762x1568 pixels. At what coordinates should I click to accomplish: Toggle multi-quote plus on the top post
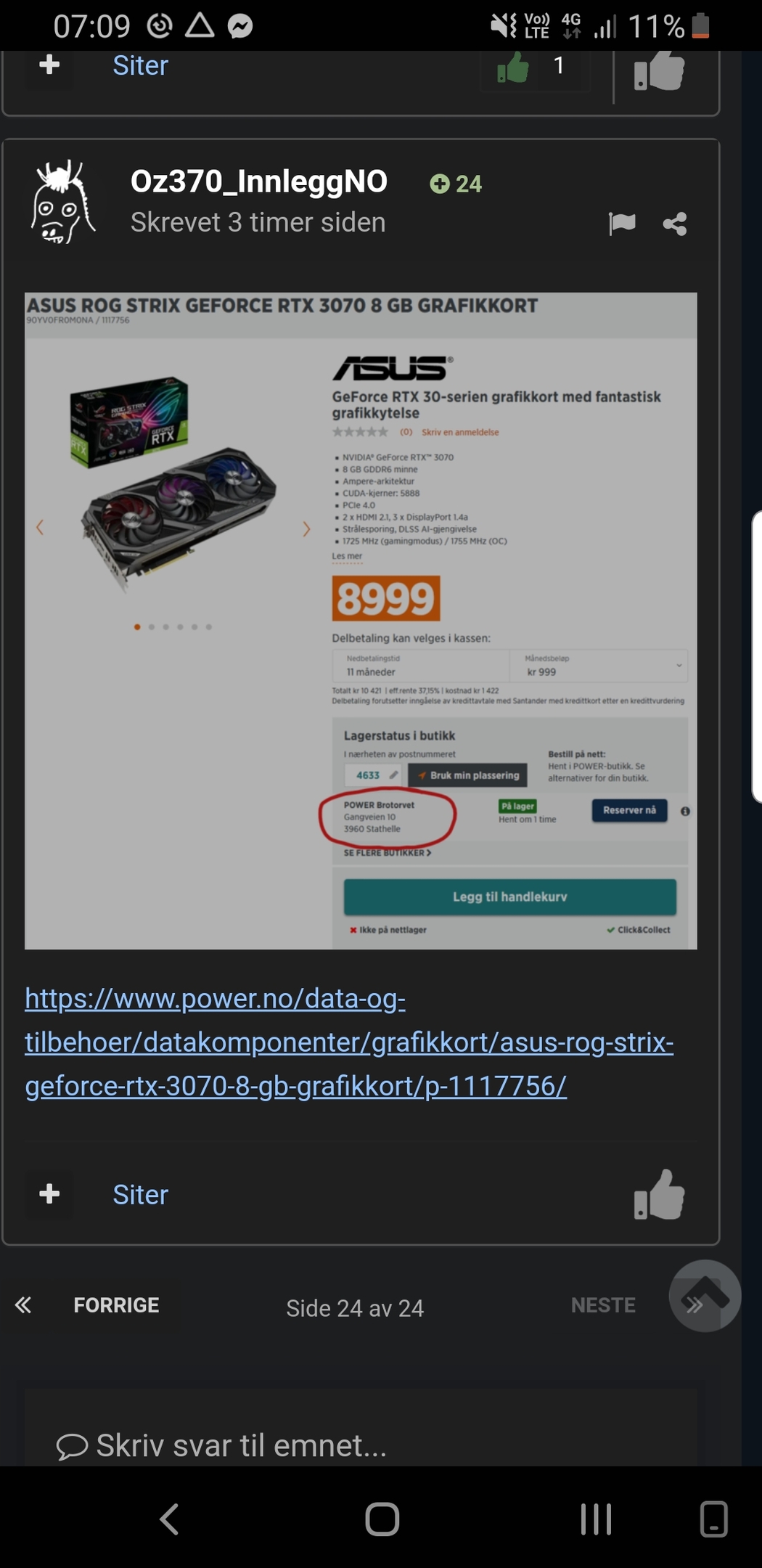coord(49,65)
